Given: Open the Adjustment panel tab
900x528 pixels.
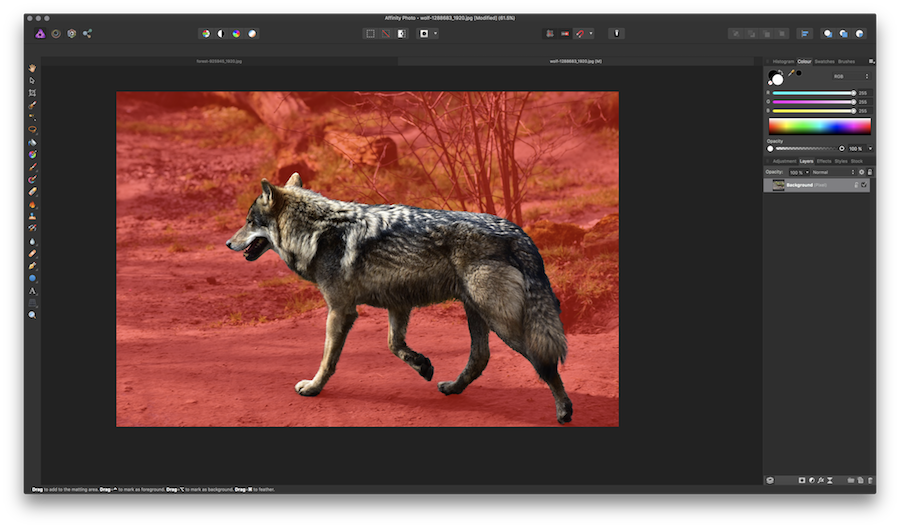Looking at the screenshot, I should tap(784, 160).
